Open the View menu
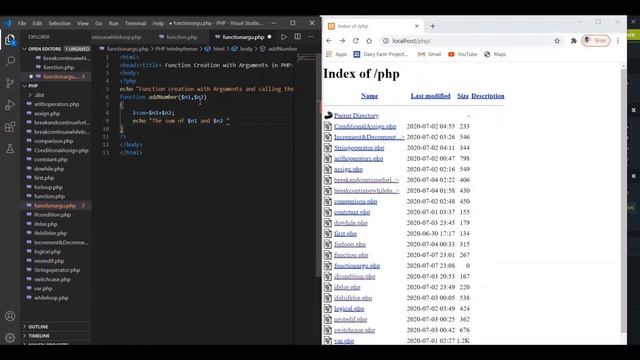This screenshot has height=360, width=640. [83, 23]
